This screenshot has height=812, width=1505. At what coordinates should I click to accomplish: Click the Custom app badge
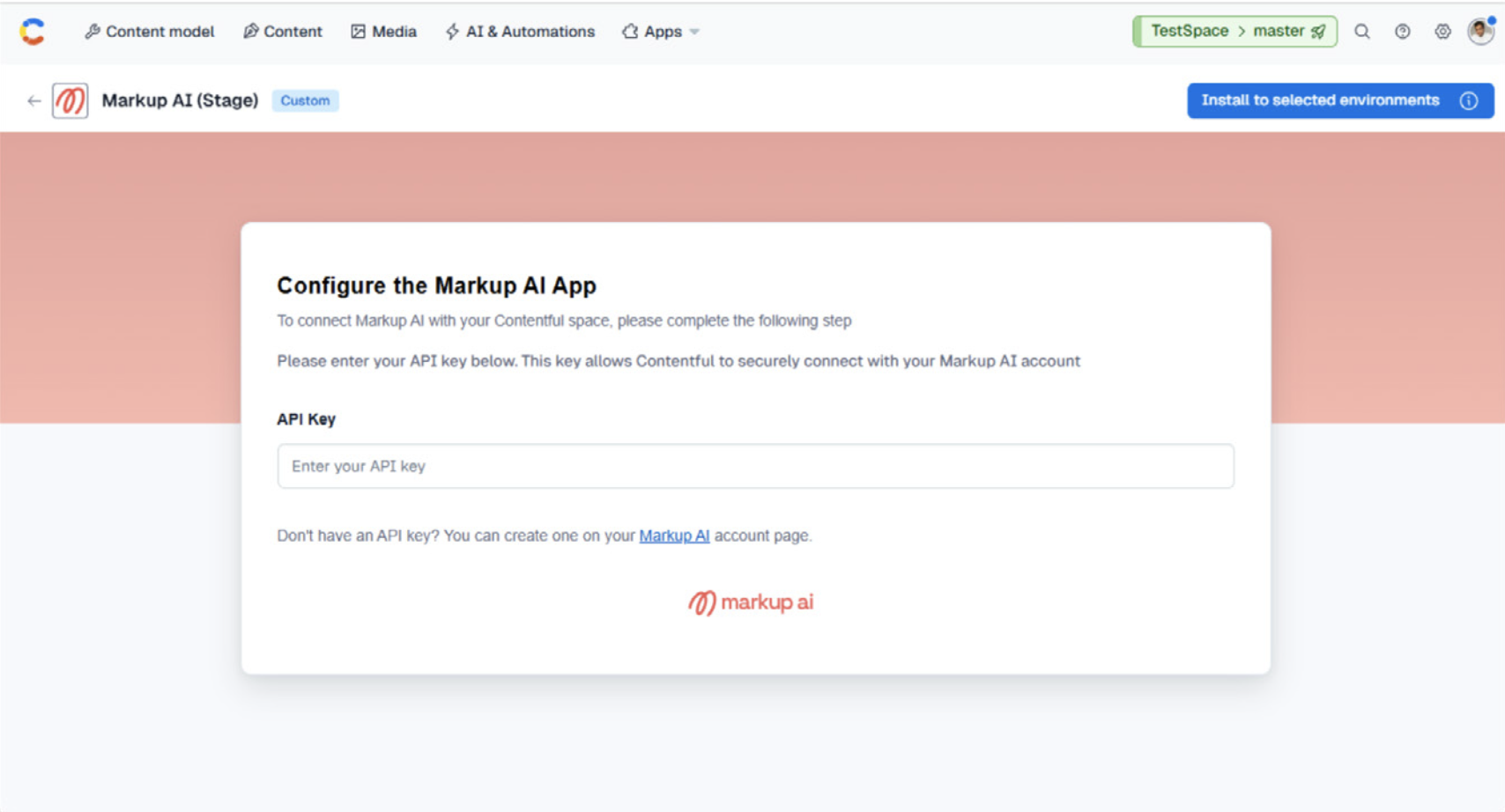pyautogui.click(x=305, y=100)
